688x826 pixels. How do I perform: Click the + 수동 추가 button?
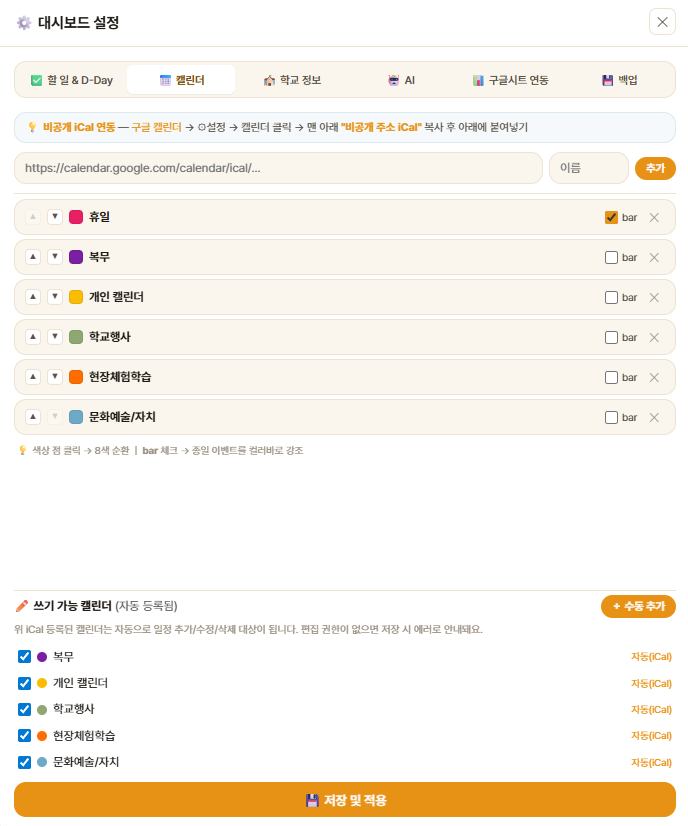[x=638, y=606]
